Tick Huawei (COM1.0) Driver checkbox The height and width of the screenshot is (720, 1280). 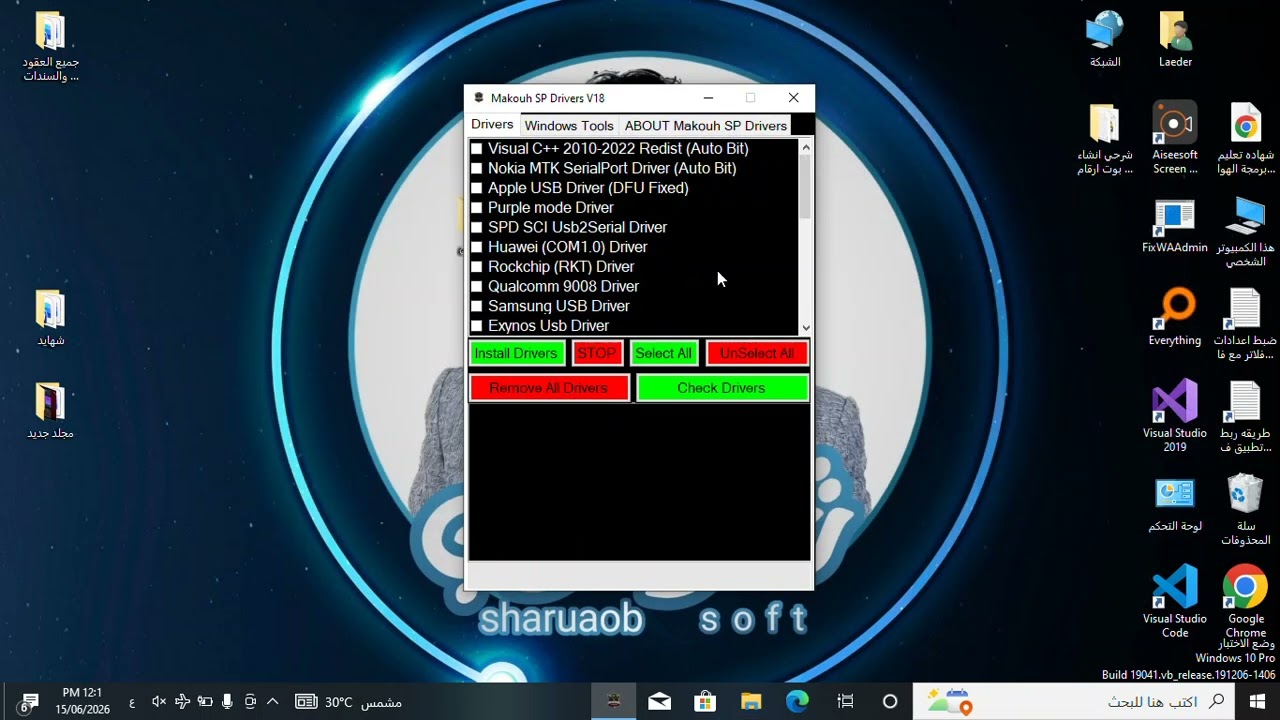[x=477, y=247]
